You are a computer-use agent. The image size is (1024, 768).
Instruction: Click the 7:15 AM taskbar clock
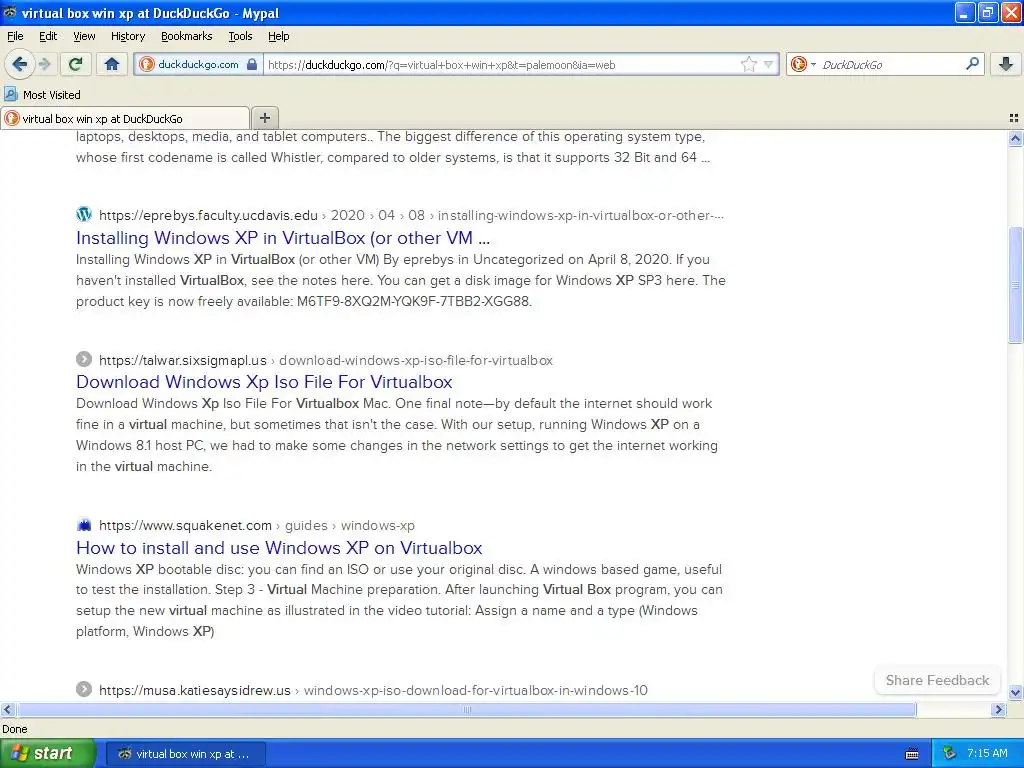[987, 753]
